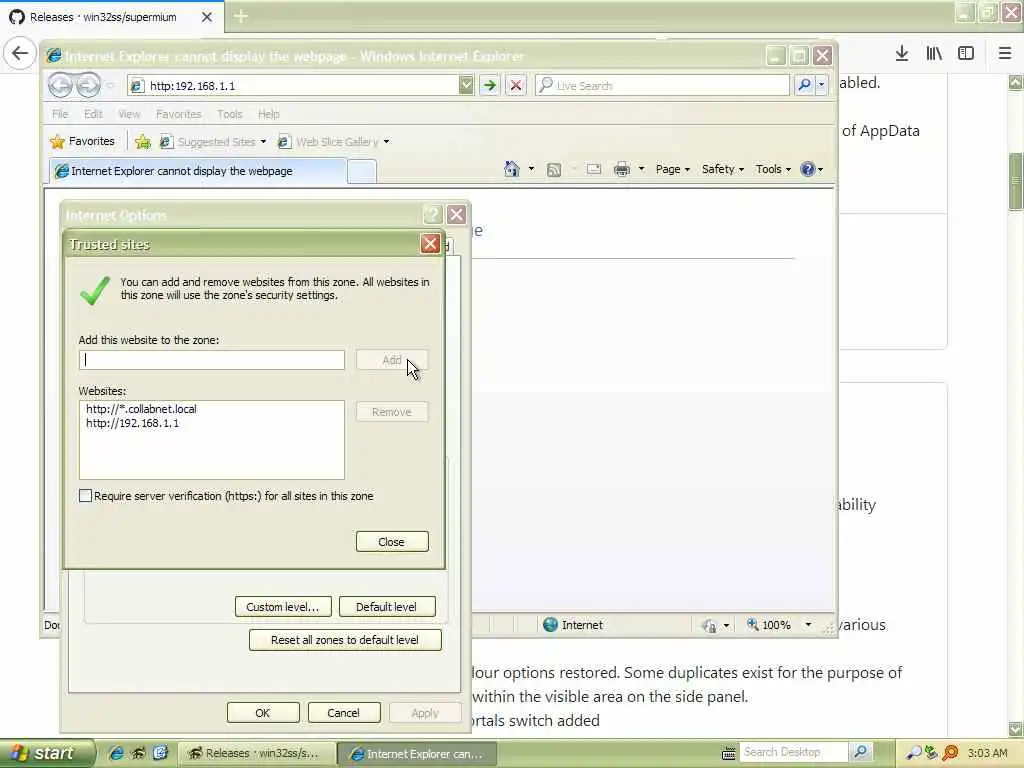Screen dimensions: 1024x768
Task: Click OK in Internet Options dialog
Action: pyautogui.click(x=263, y=712)
